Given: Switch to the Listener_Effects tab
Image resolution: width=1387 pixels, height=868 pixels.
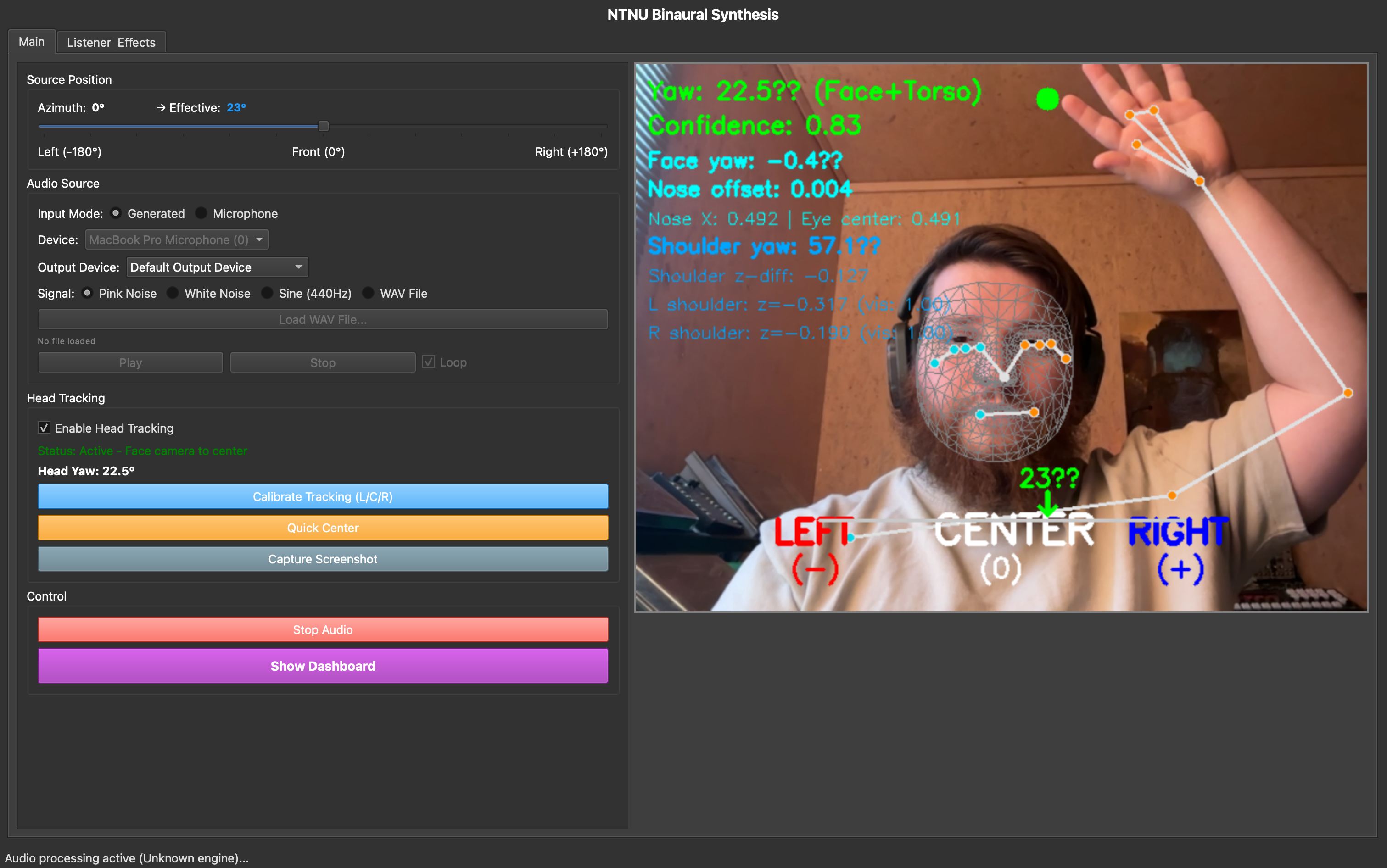Looking at the screenshot, I should click(111, 42).
